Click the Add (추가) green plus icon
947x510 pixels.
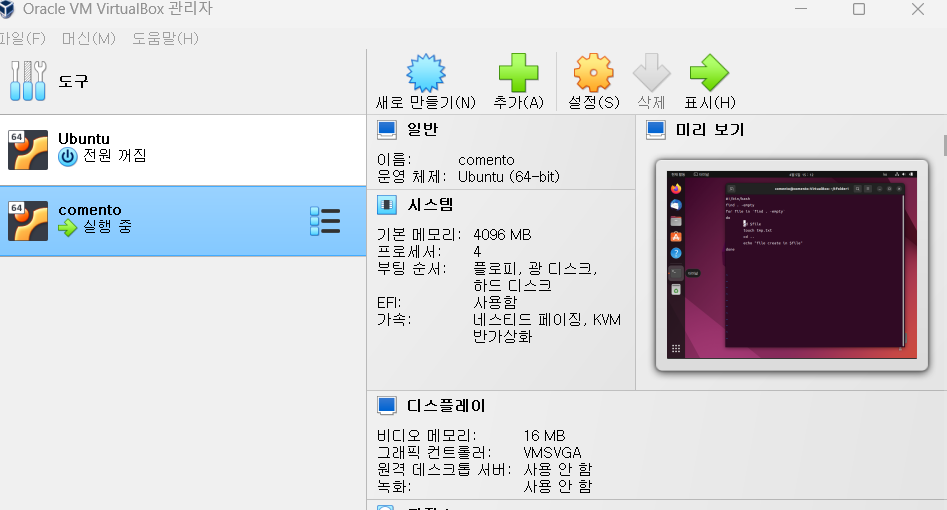point(518,73)
